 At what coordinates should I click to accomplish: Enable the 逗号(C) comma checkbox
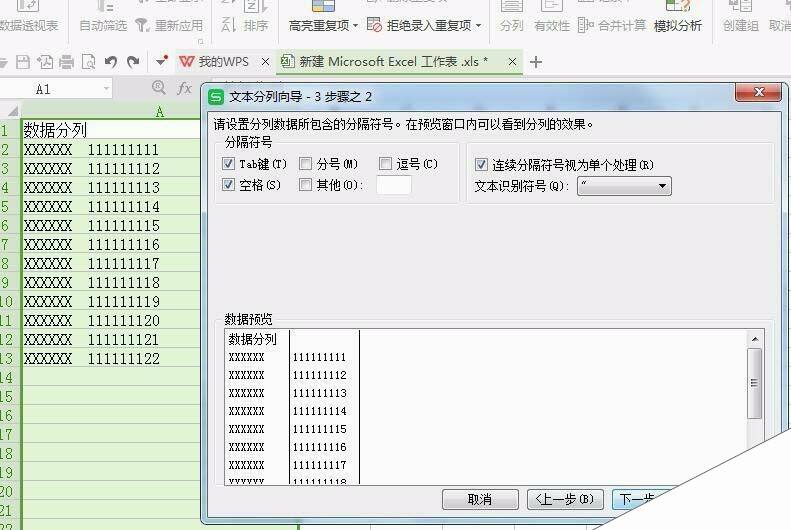click(385, 163)
